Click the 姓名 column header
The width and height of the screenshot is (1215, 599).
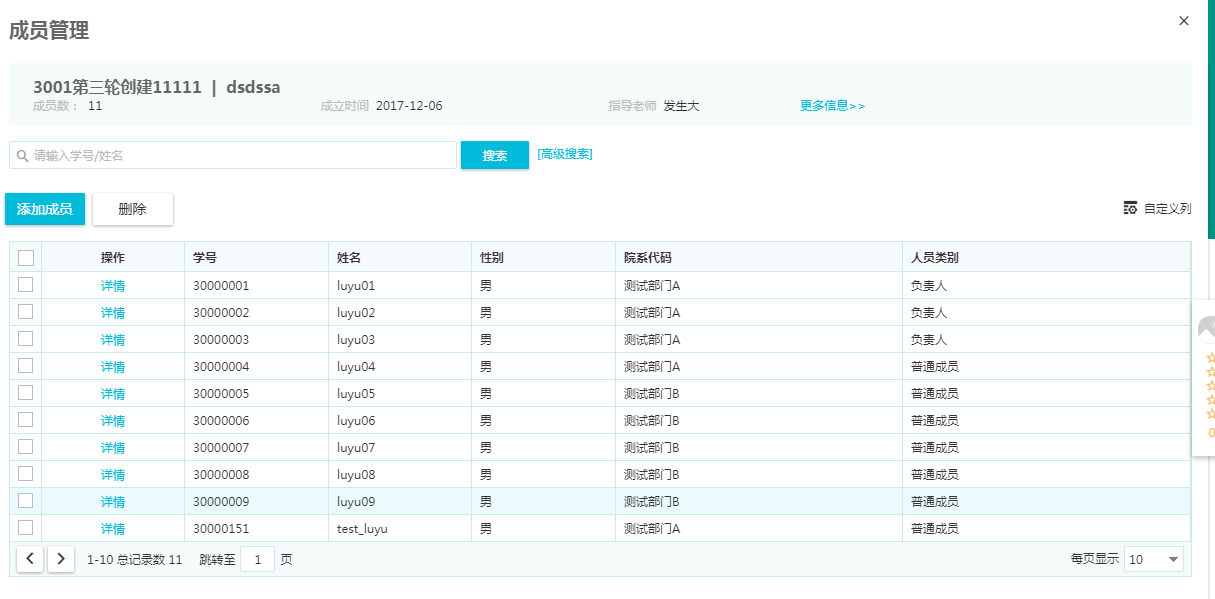[x=400, y=257]
